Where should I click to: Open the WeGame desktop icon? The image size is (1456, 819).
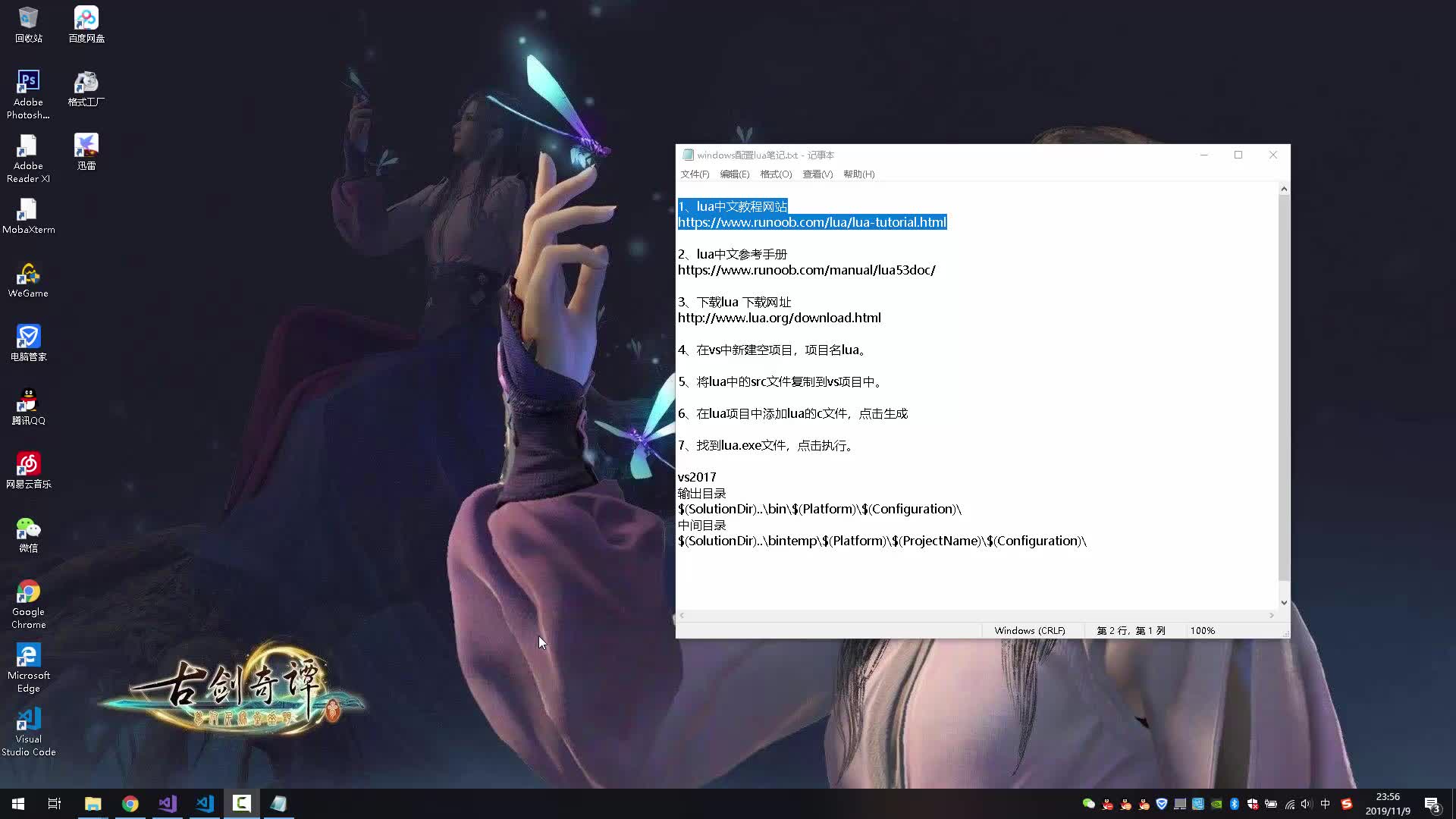28,275
